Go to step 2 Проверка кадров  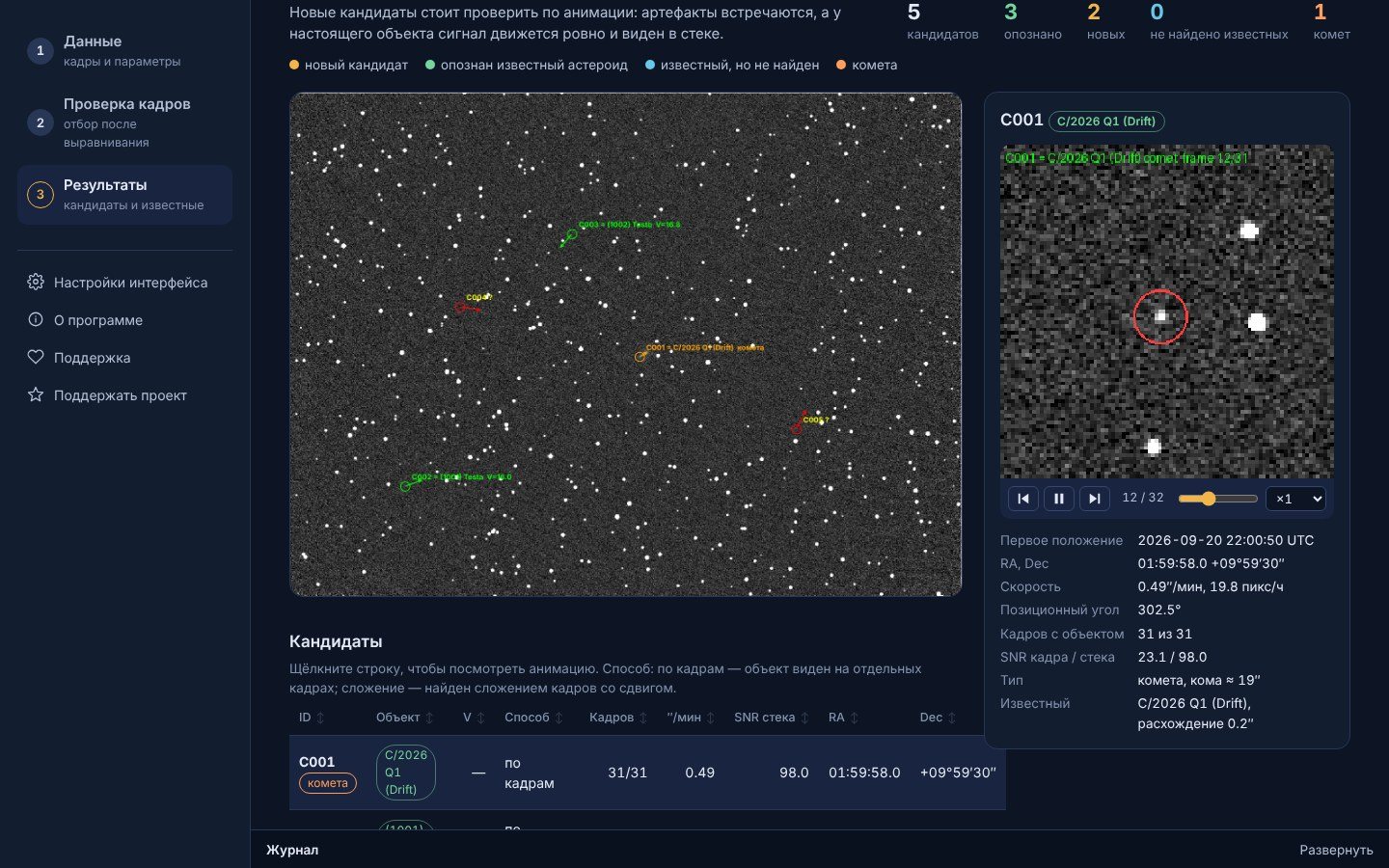[x=124, y=122]
